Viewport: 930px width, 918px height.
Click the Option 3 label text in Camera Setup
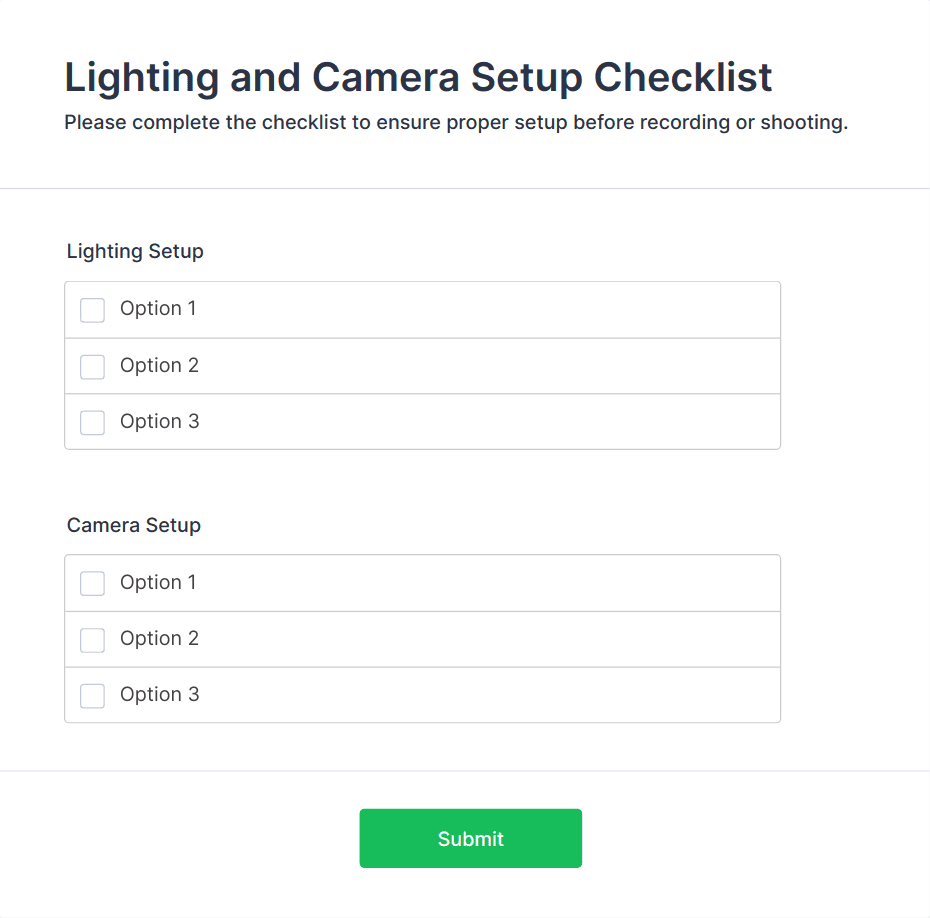(159, 694)
